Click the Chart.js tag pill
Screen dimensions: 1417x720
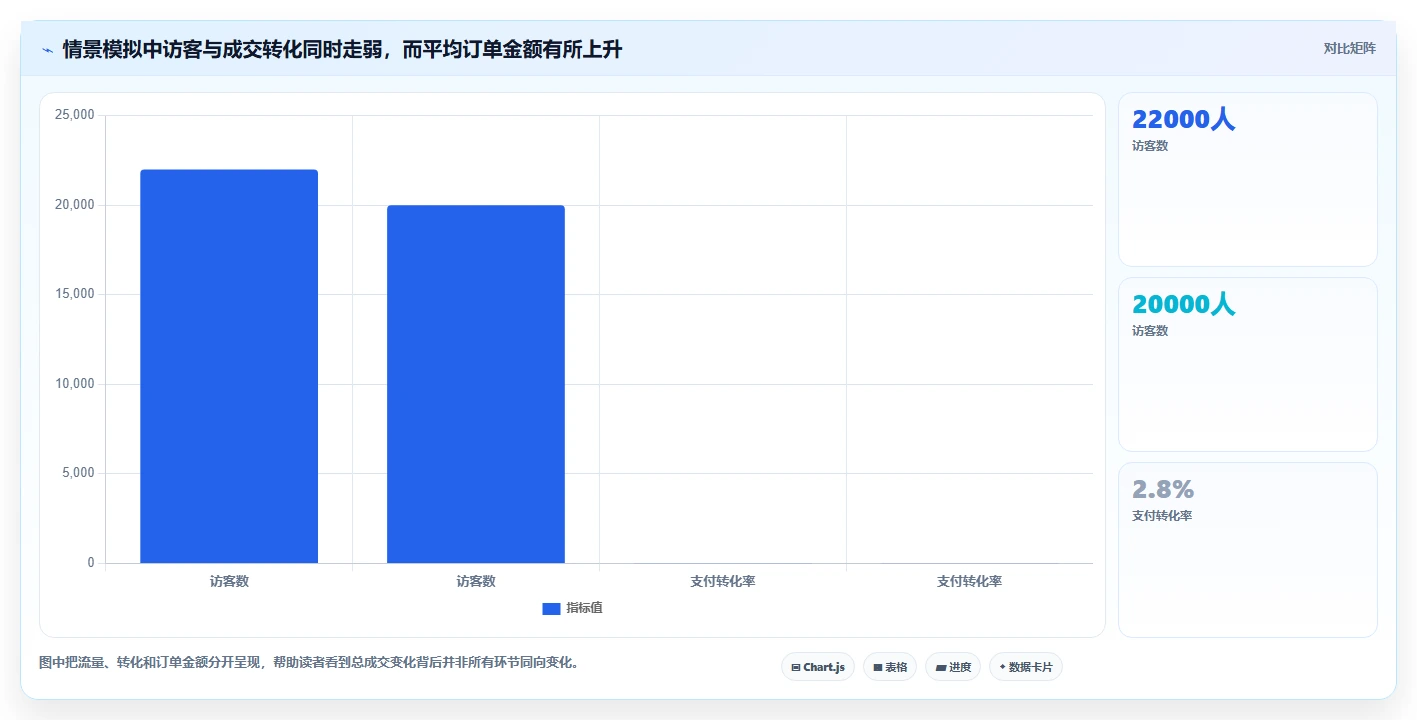[817, 667]
